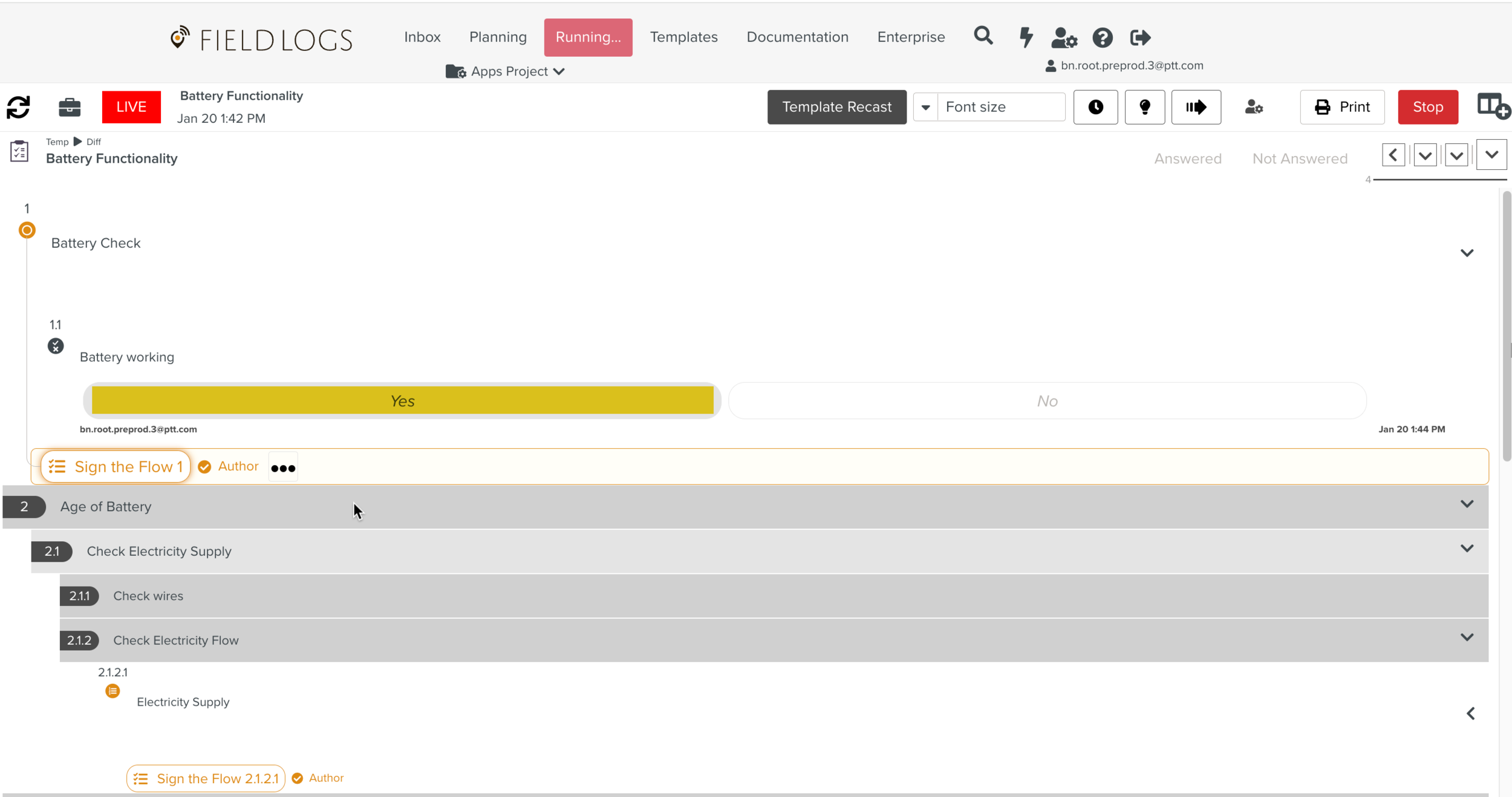Collapse the Battery Check section chevron

(1468, 253)
